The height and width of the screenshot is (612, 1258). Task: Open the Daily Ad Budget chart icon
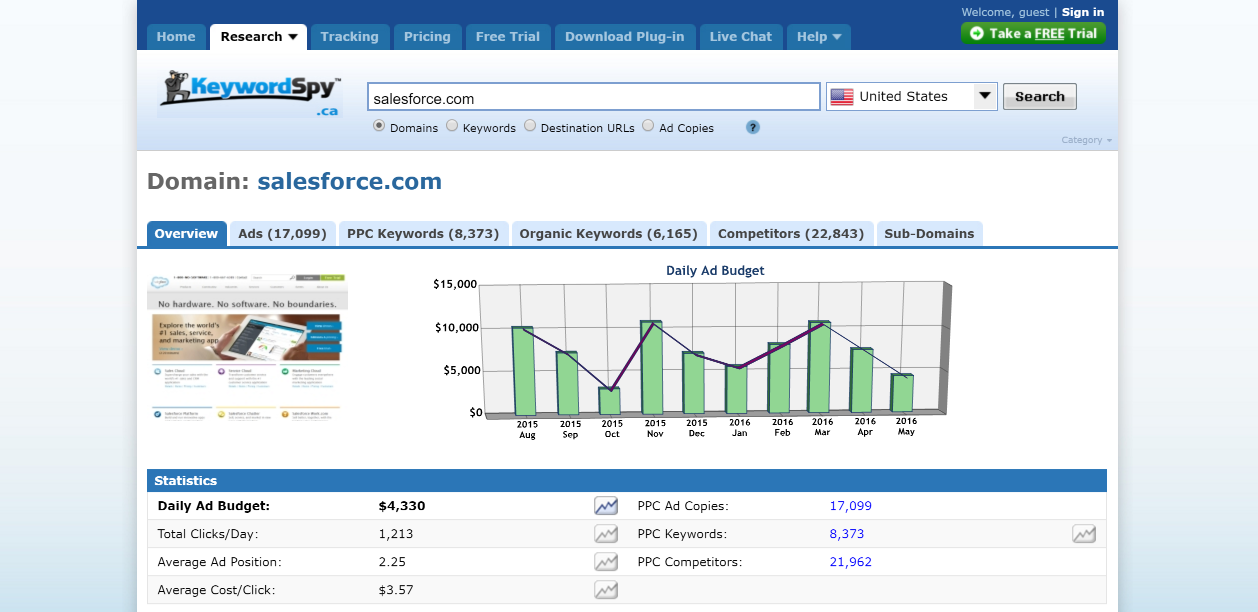pos(606,506)
